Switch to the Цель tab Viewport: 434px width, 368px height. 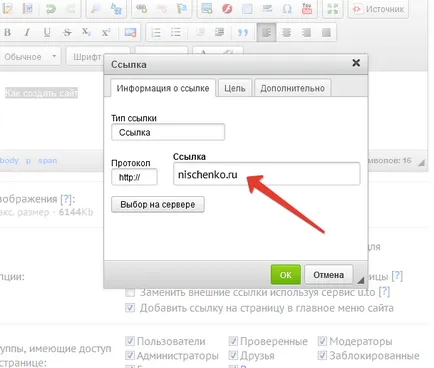point(235,88)
